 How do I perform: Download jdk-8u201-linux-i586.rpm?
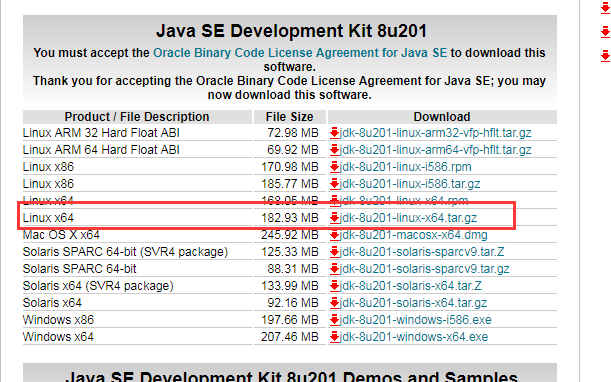[406, 167]
